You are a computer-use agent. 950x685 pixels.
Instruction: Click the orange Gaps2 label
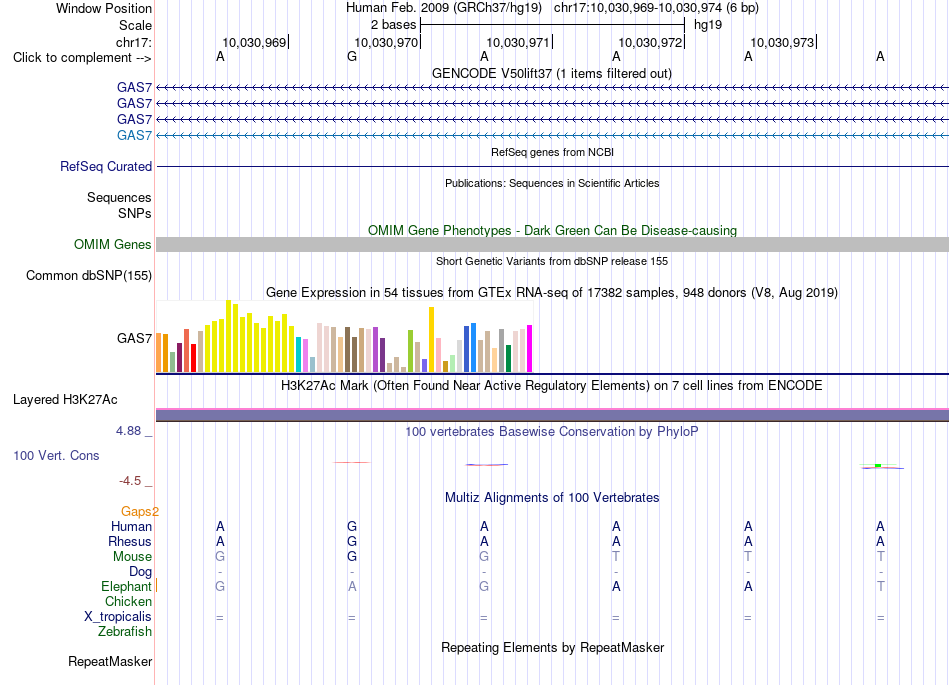coord(139,512)
